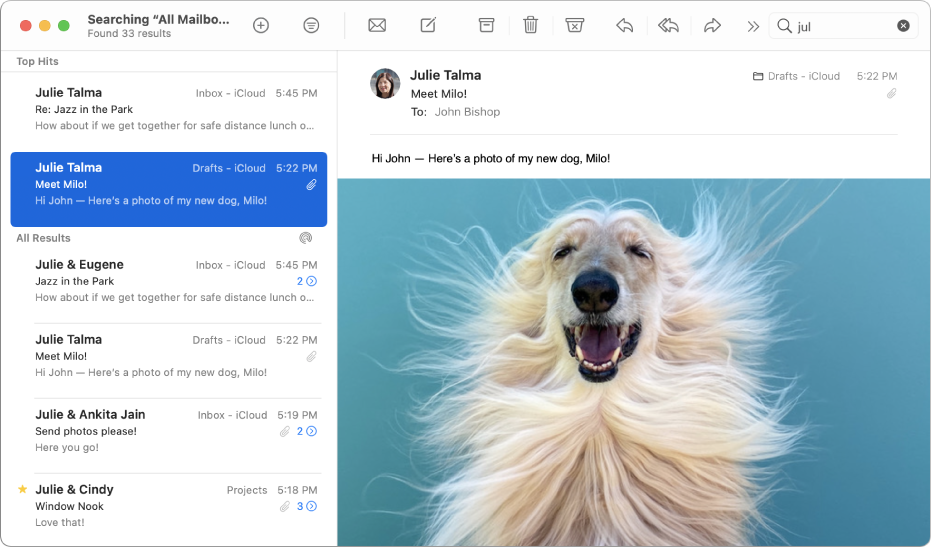Close the Mail window

point(26,26)
